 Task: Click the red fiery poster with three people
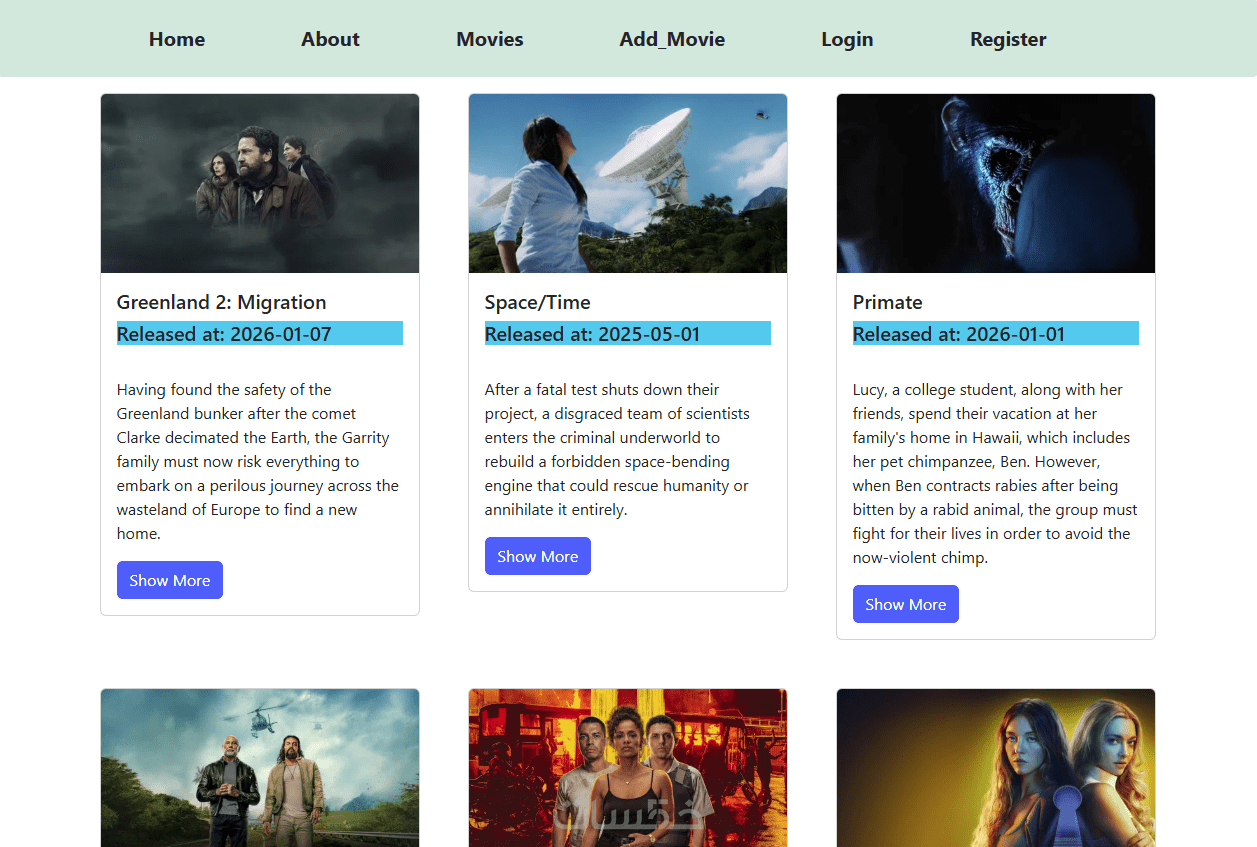(628, 767)
